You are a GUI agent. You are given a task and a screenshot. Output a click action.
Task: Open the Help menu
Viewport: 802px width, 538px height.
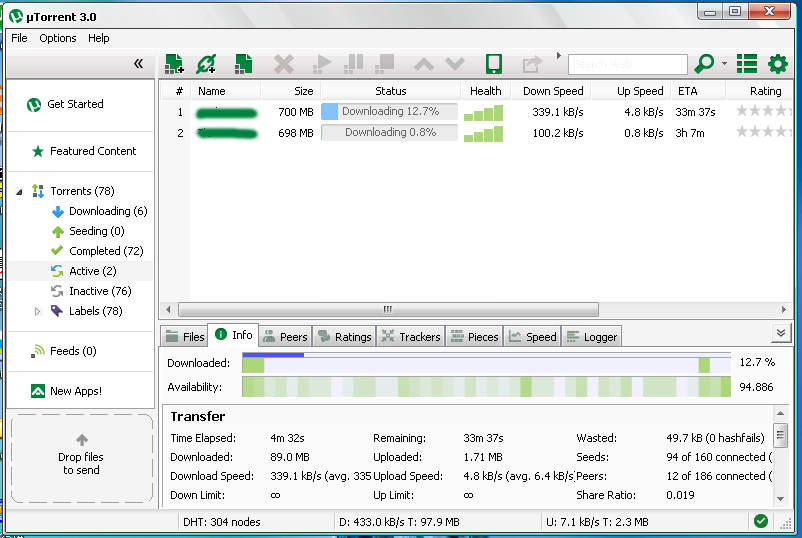99,38
